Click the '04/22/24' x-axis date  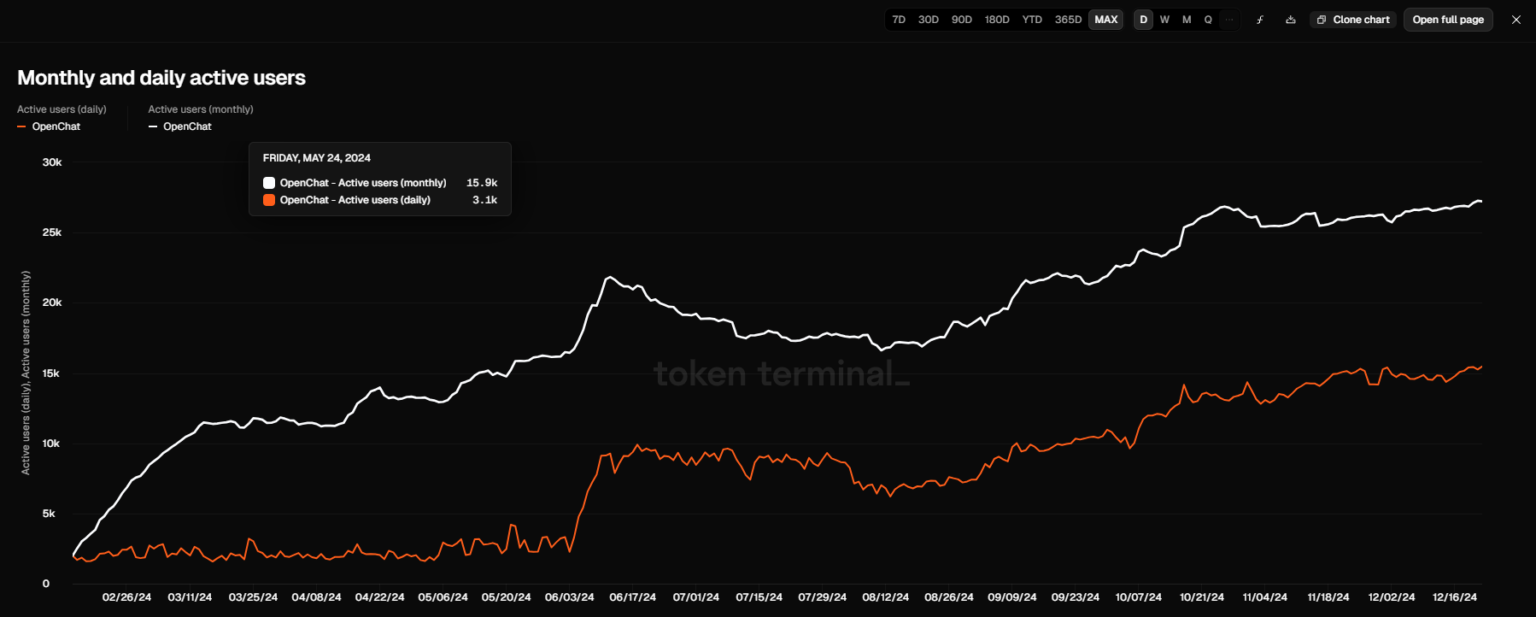[380, 597]
